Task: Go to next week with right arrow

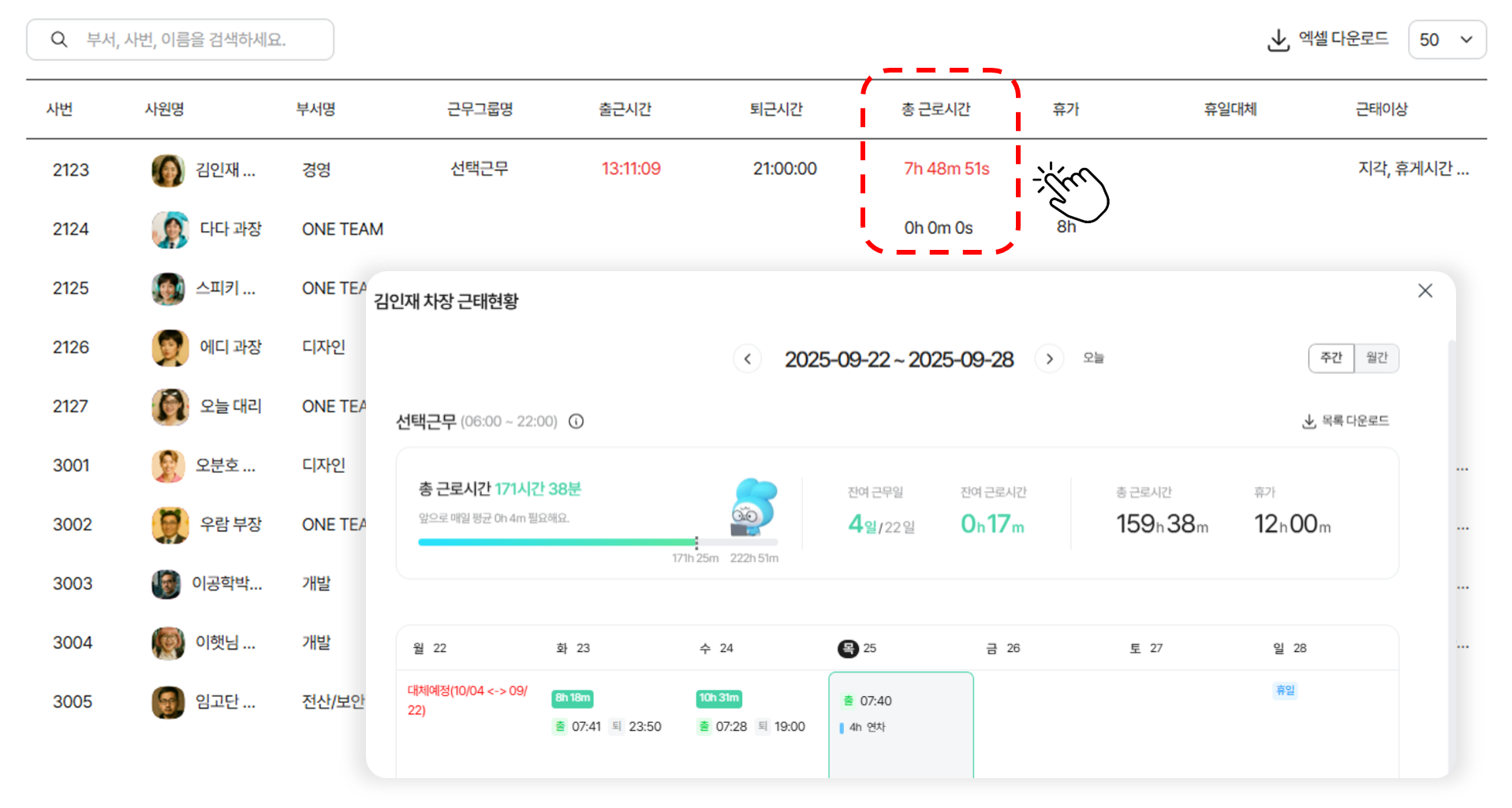Action: 1049,359
